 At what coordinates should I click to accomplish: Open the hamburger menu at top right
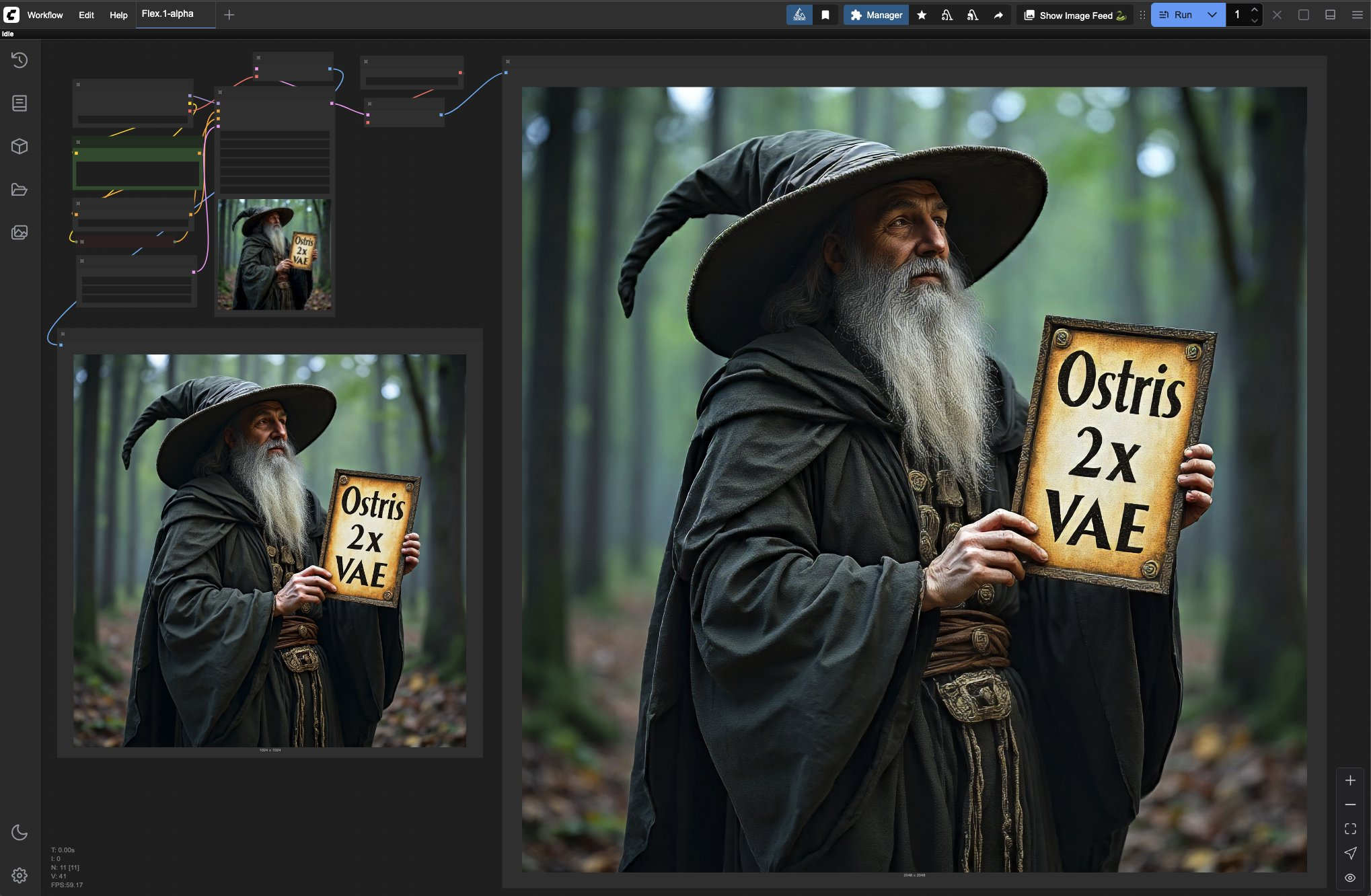pyautogui.click(x=1357, y=15)
